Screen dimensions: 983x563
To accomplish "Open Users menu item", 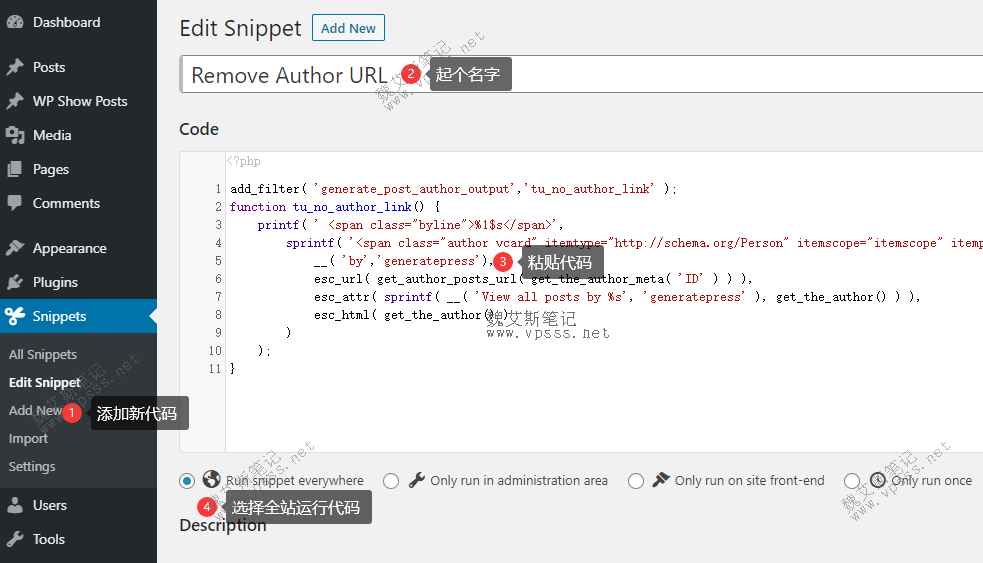I will point(78,505).
